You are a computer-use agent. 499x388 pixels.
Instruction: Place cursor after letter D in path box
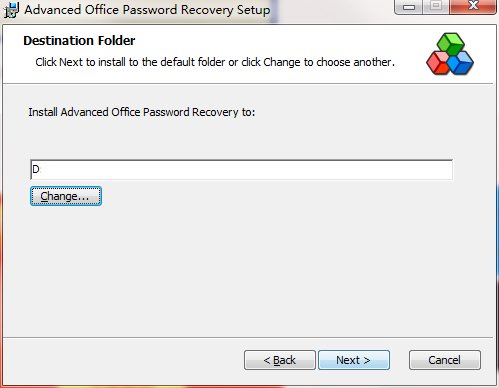(x=40, y=170)
